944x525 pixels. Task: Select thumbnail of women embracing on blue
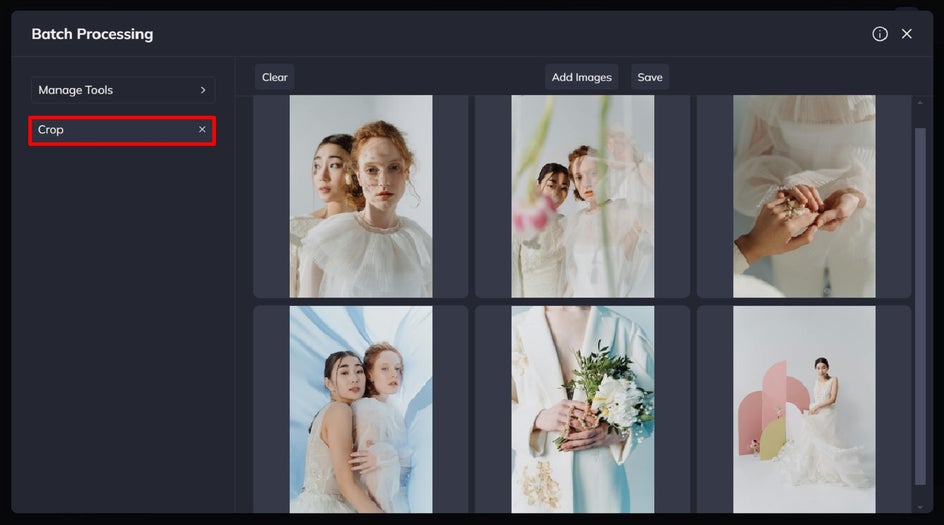click(x=361, y=409)
